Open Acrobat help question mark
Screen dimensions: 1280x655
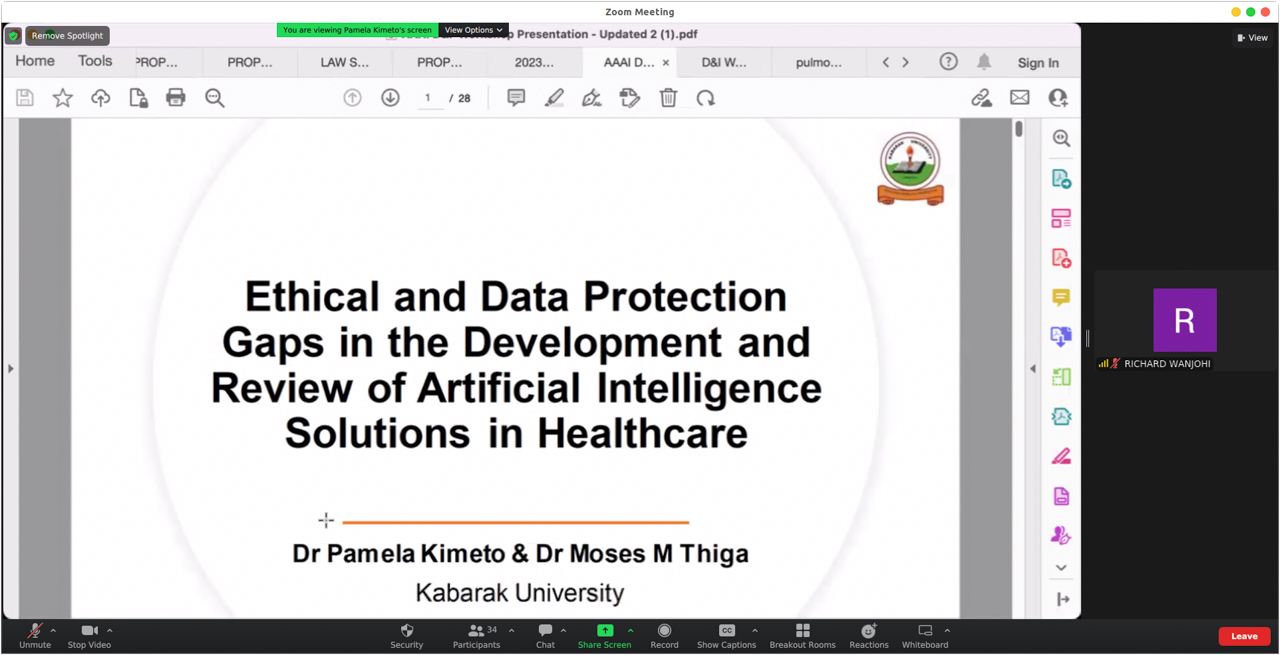tap(948, 62)
